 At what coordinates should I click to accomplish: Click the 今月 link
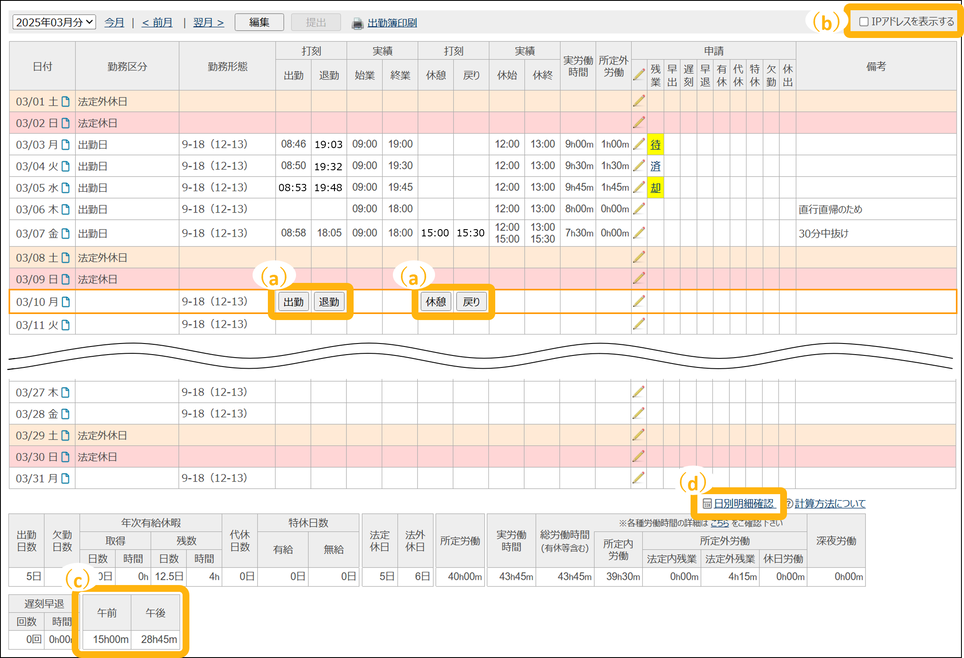[x=116, y=21]
